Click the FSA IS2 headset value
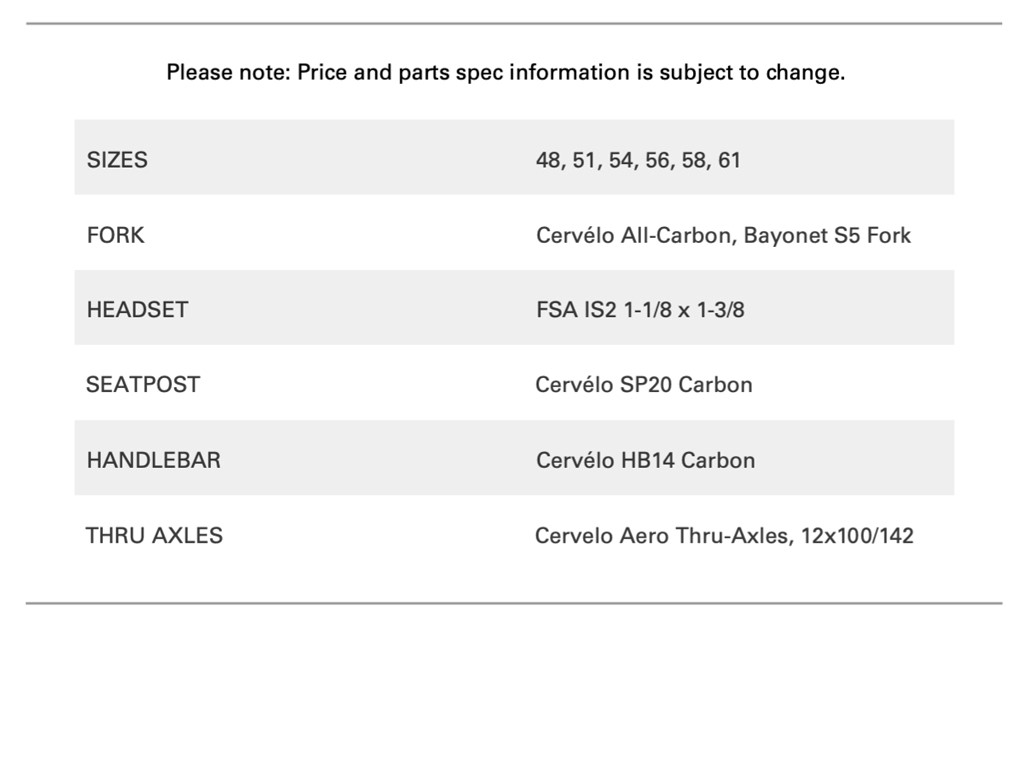The width and height of the screenshot is (1024, 768). click(640, 310)
